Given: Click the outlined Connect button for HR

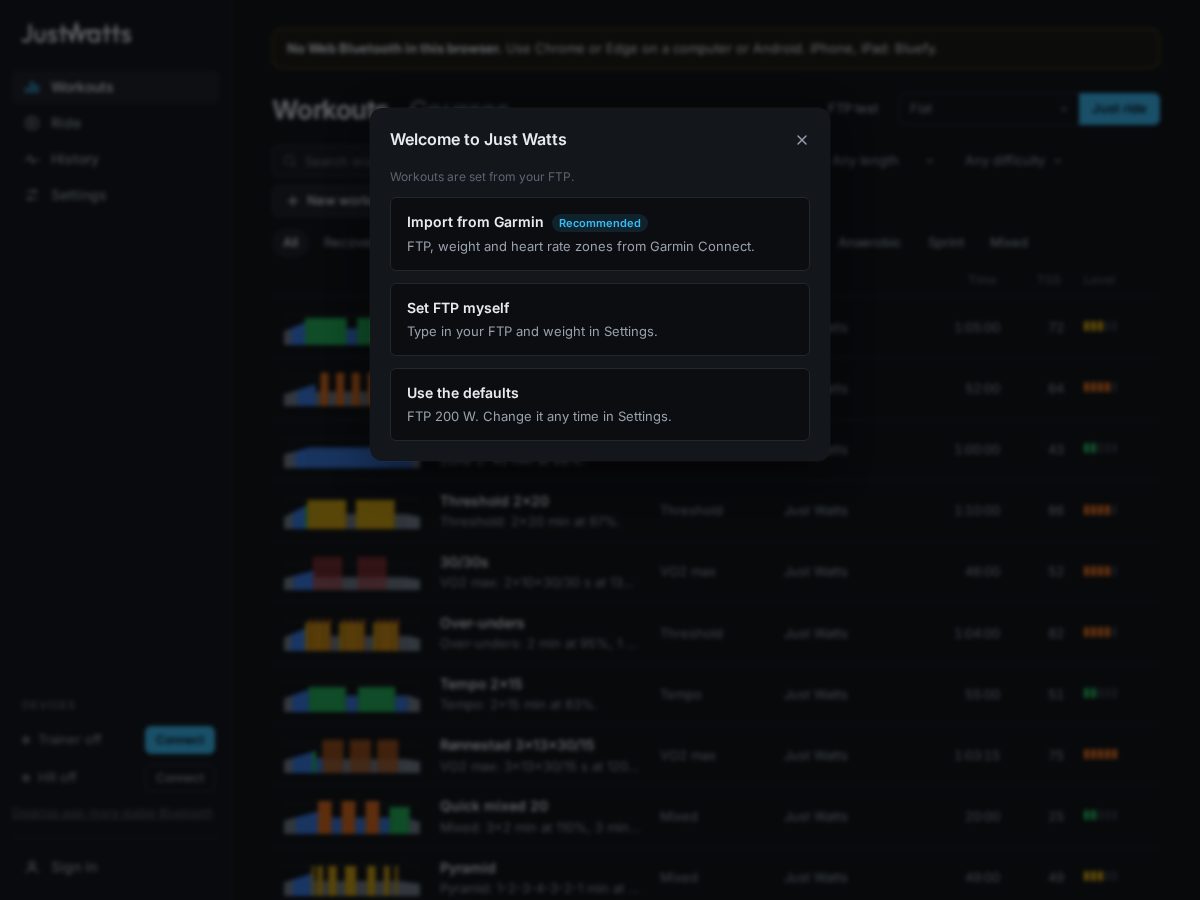Looking at the screenshot, I should (x=180, y=777).
